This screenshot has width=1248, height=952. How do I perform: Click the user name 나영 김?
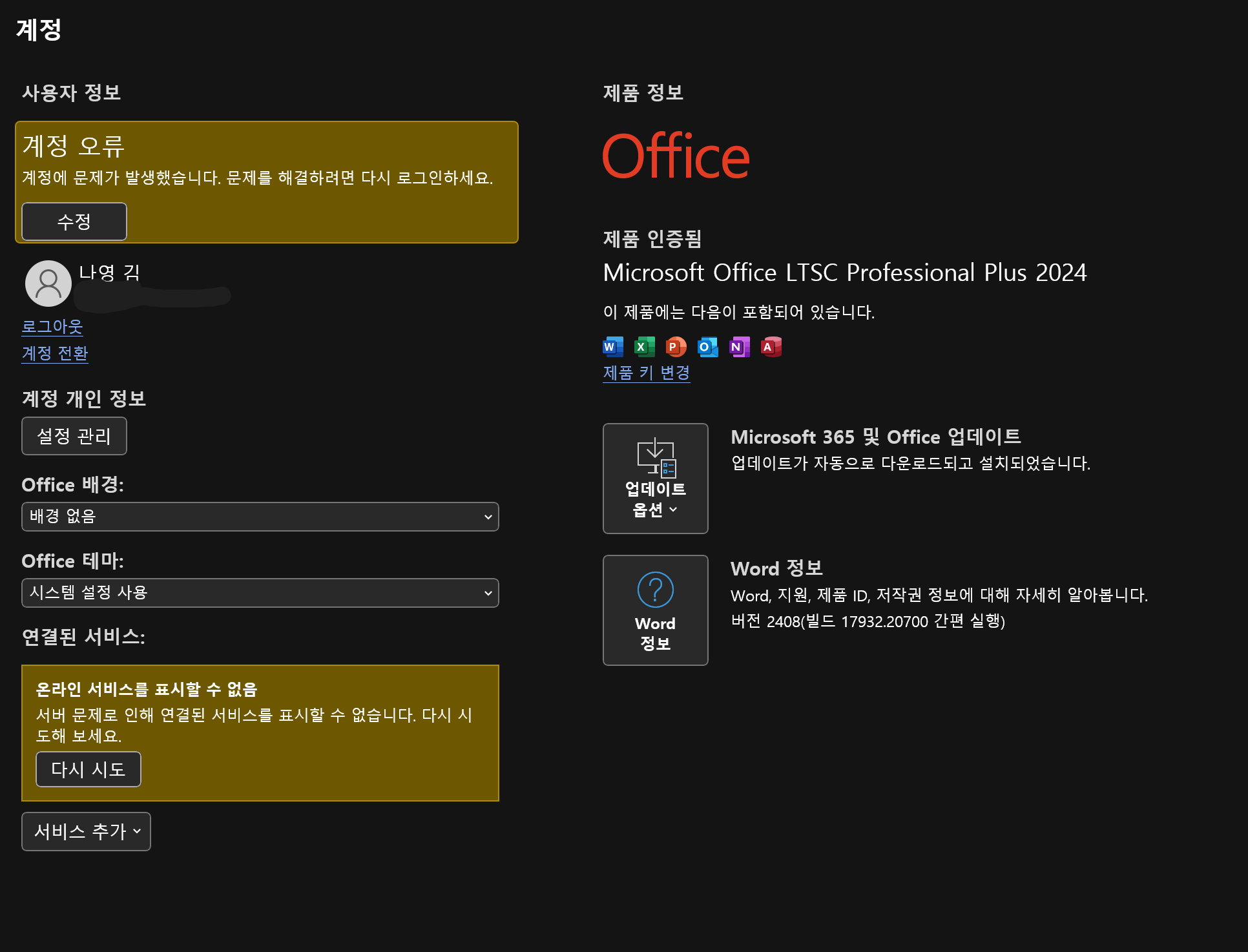pos(109,272)
